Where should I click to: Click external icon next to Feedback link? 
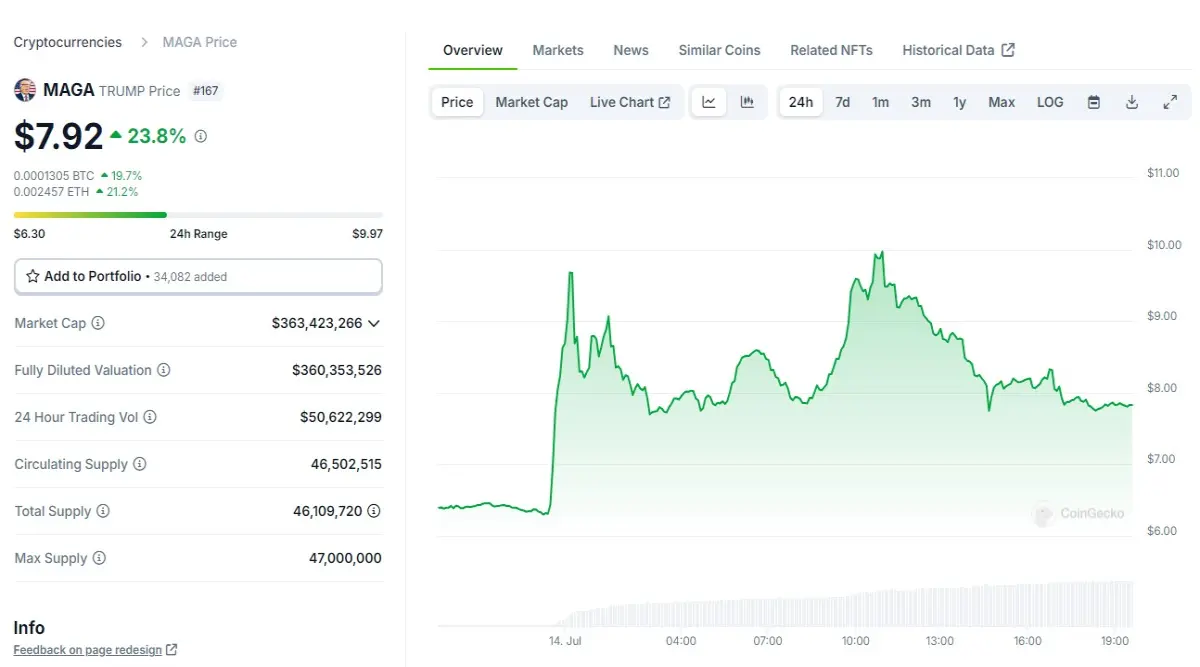pyautogui.click(x=172, y=650)
